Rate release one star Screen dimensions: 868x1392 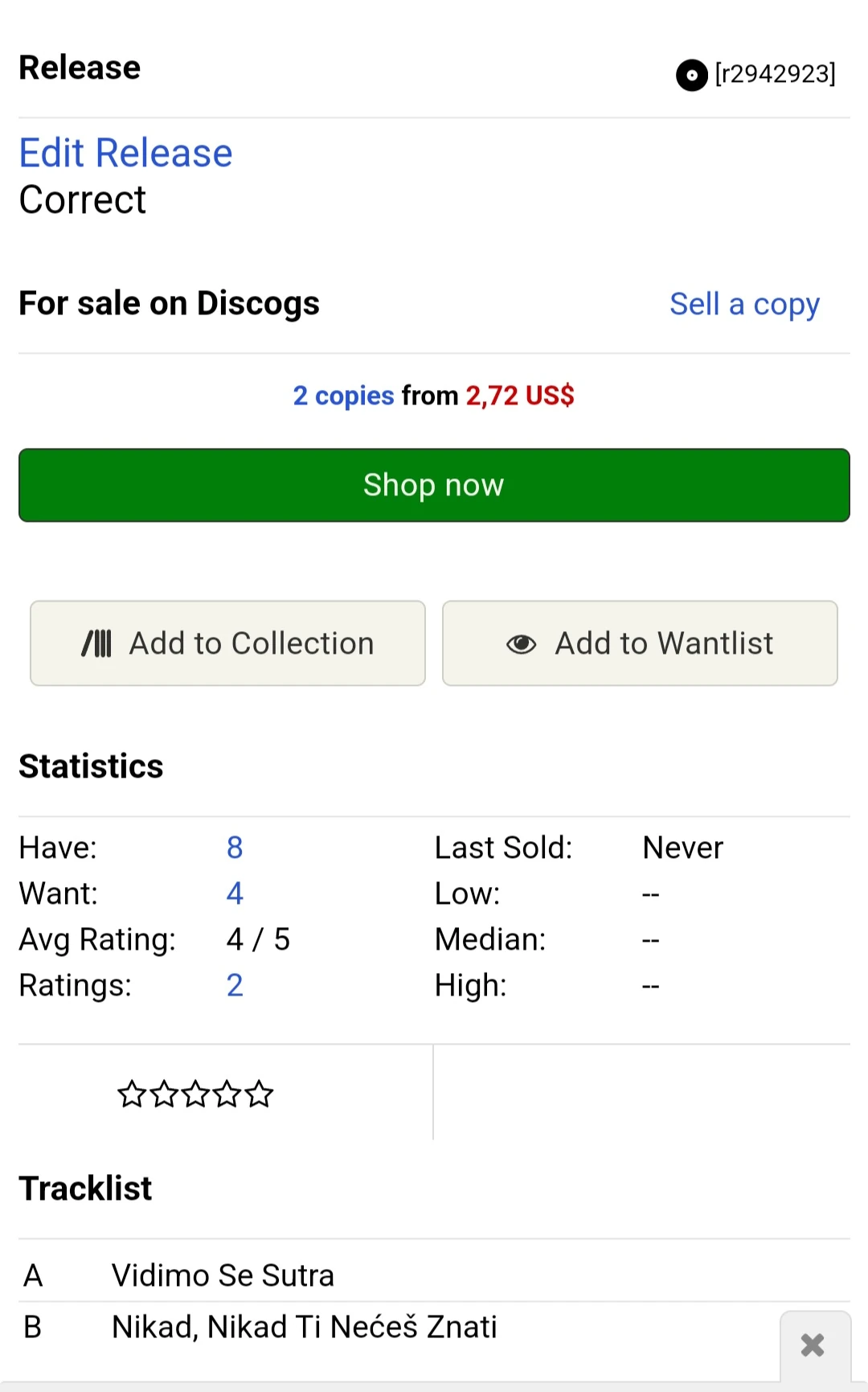click(x=132, y=1094)
